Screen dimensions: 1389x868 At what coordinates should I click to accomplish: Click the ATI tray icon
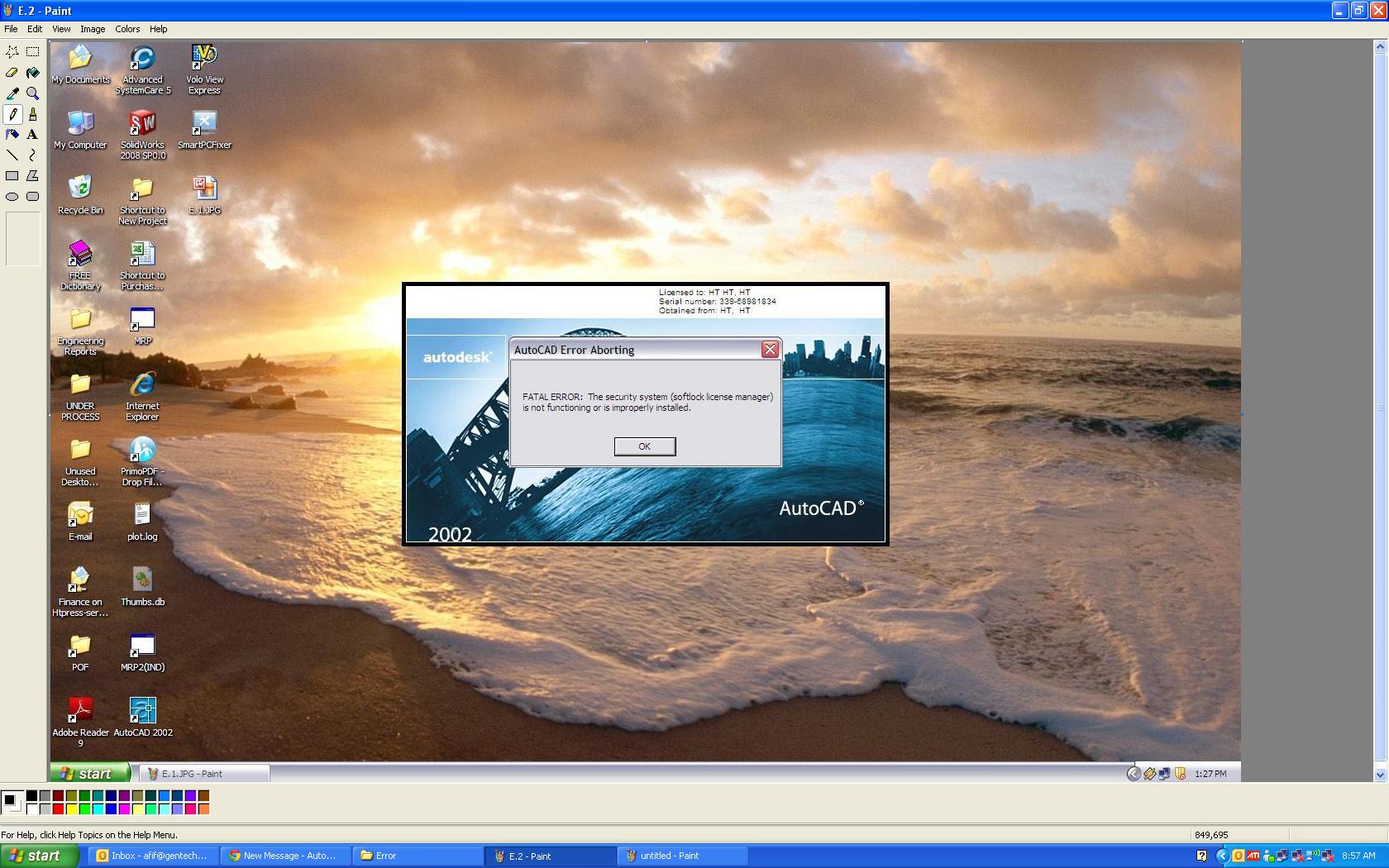click(x=1253, y=856)
